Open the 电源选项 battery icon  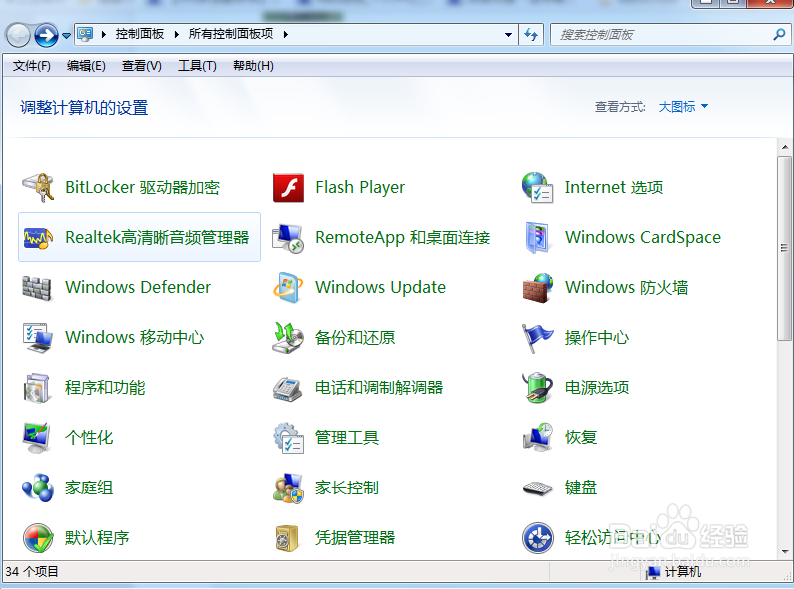point(537,388)
